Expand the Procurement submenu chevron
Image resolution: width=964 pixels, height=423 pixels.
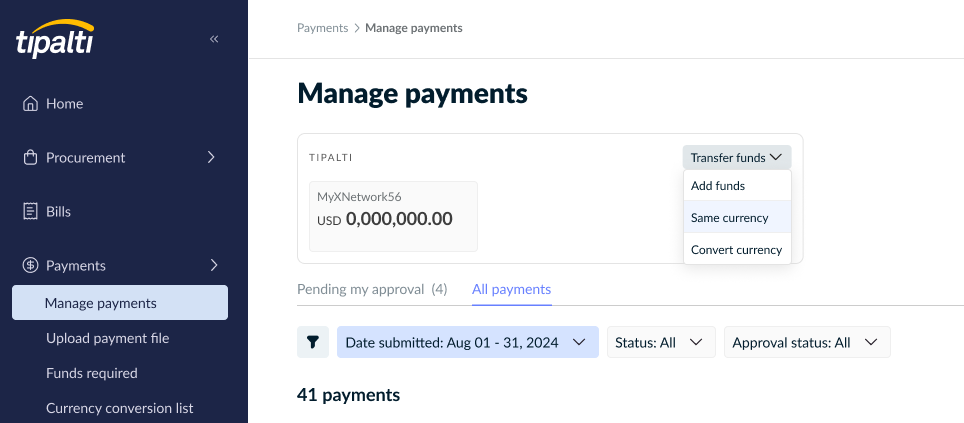point(211,157)
